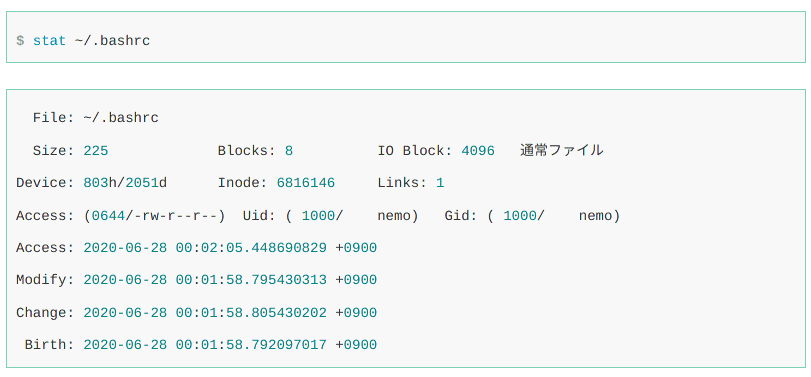Click the +0900 timezone on Birth line
Image resolution: width=811 pixels, height=377 pixels.
coord(356,344)
